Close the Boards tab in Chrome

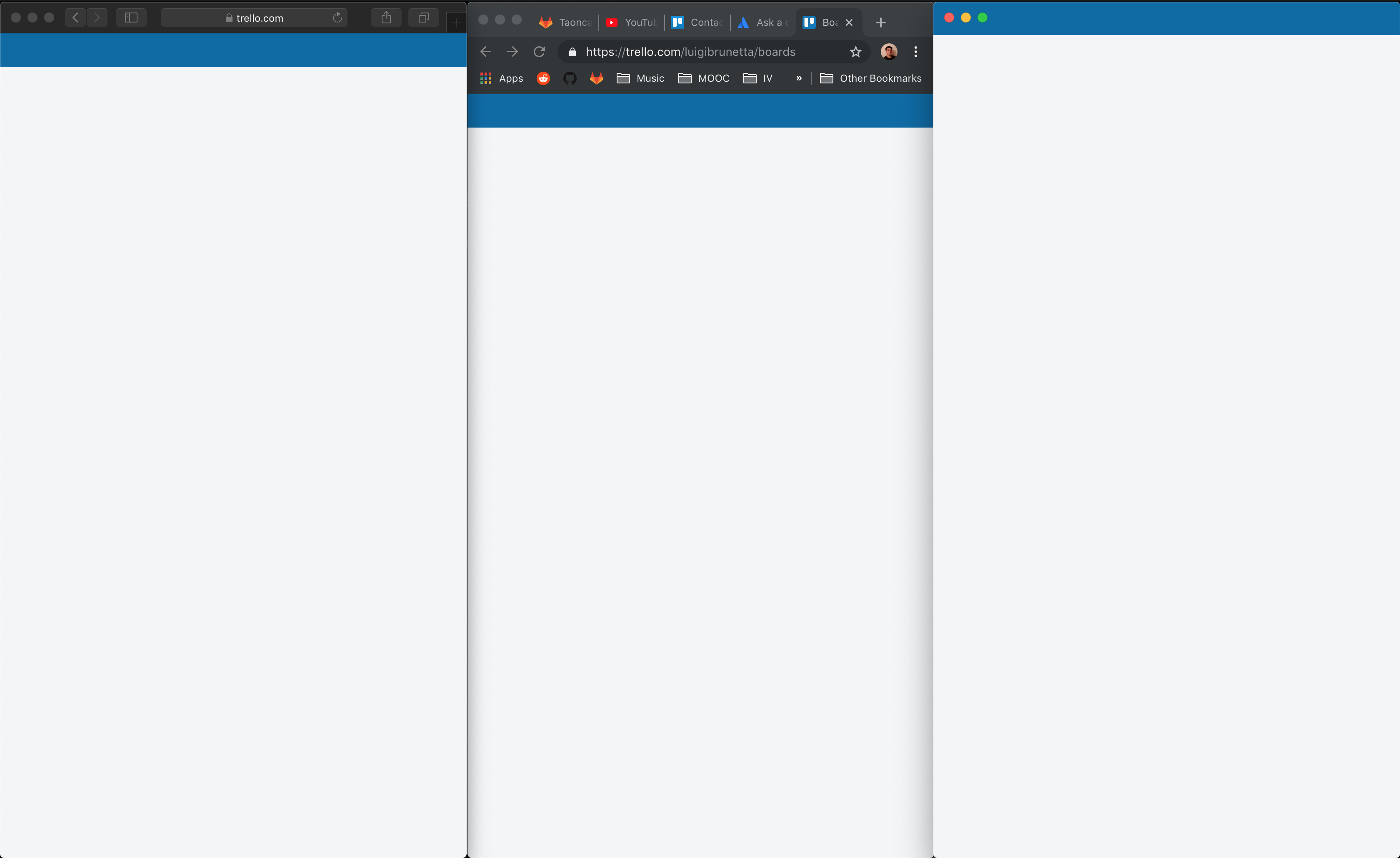pyautogui.click(x=849, y=22)
